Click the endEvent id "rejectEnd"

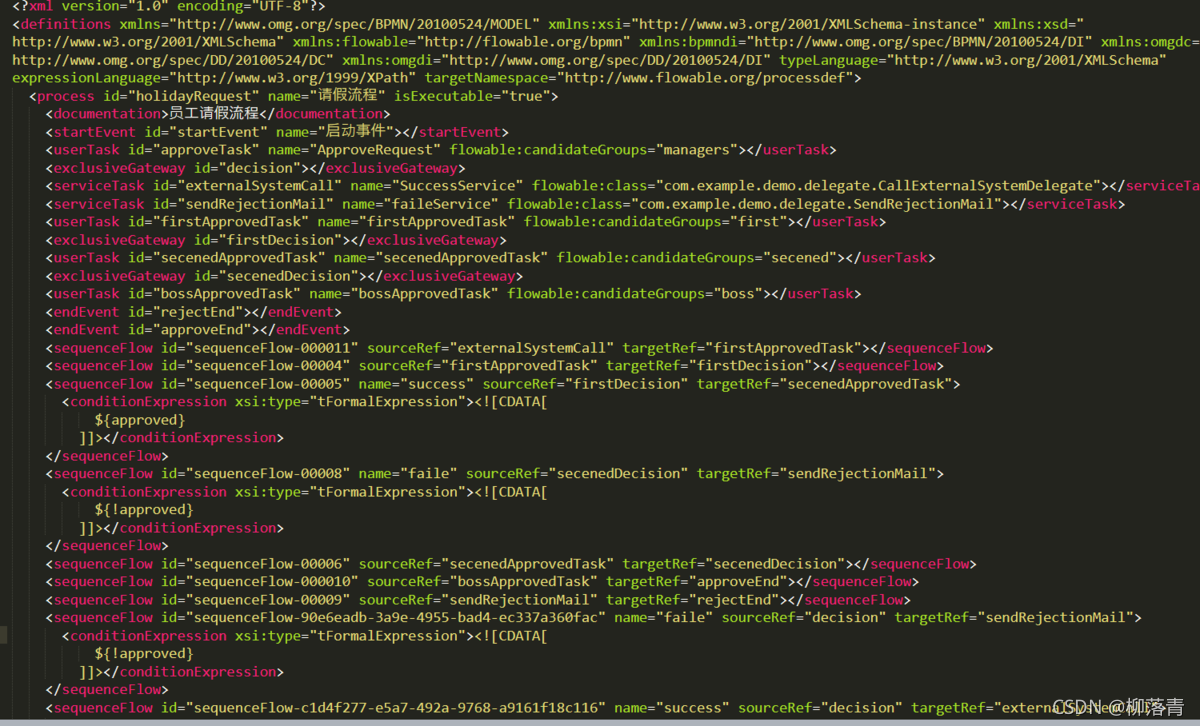click(x=199, y=312)
